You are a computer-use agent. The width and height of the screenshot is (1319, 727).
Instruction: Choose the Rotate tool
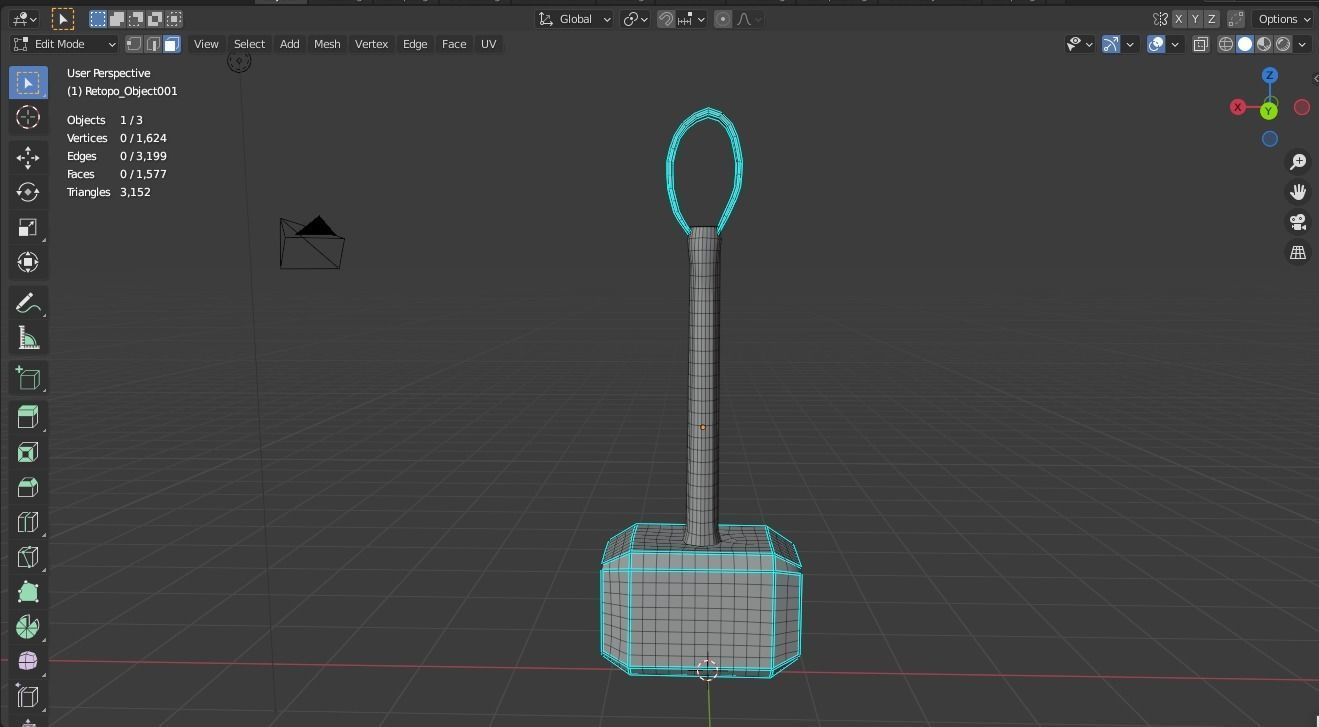point(28,192)
